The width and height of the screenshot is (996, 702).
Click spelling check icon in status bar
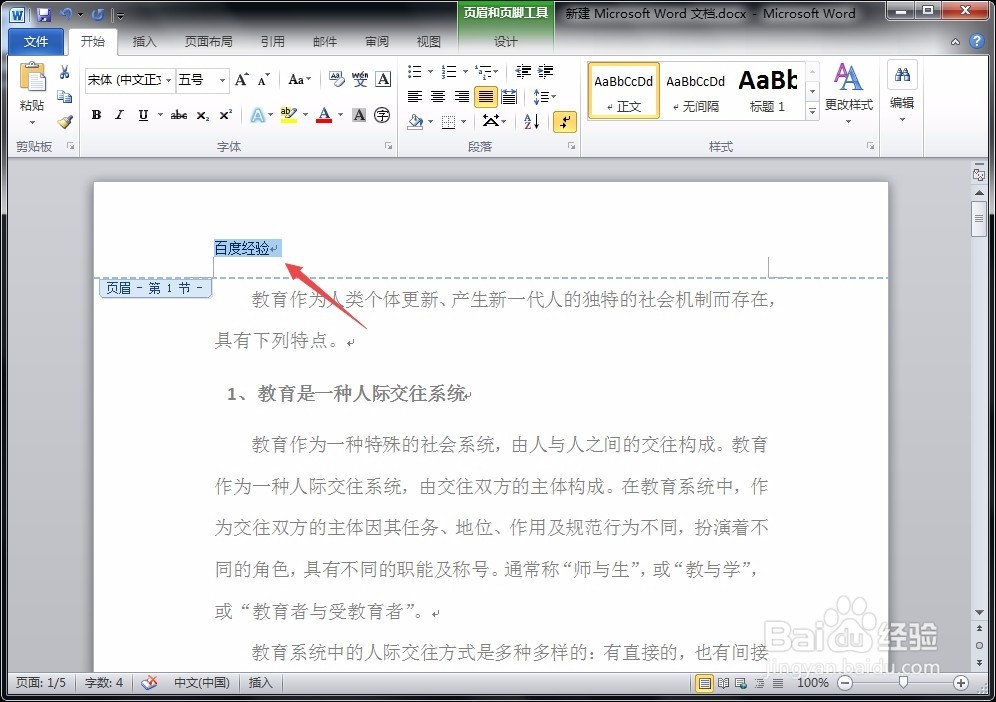149,683
